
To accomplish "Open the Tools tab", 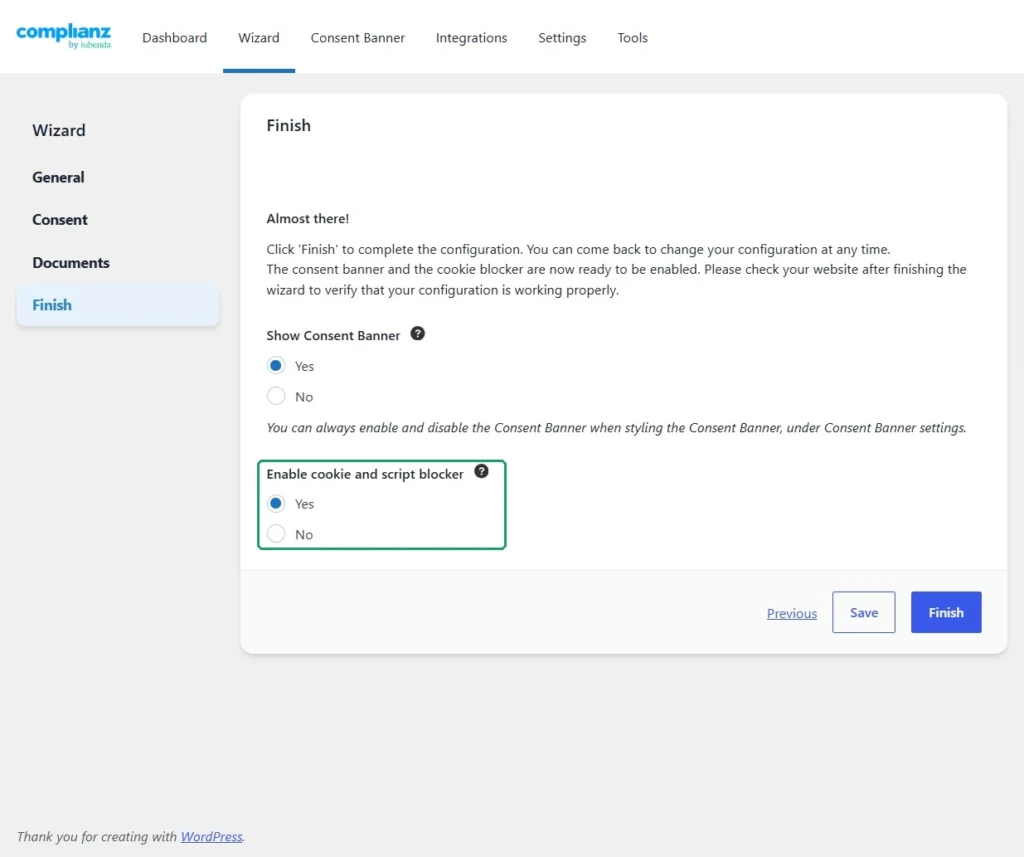I will pos(633,37).
